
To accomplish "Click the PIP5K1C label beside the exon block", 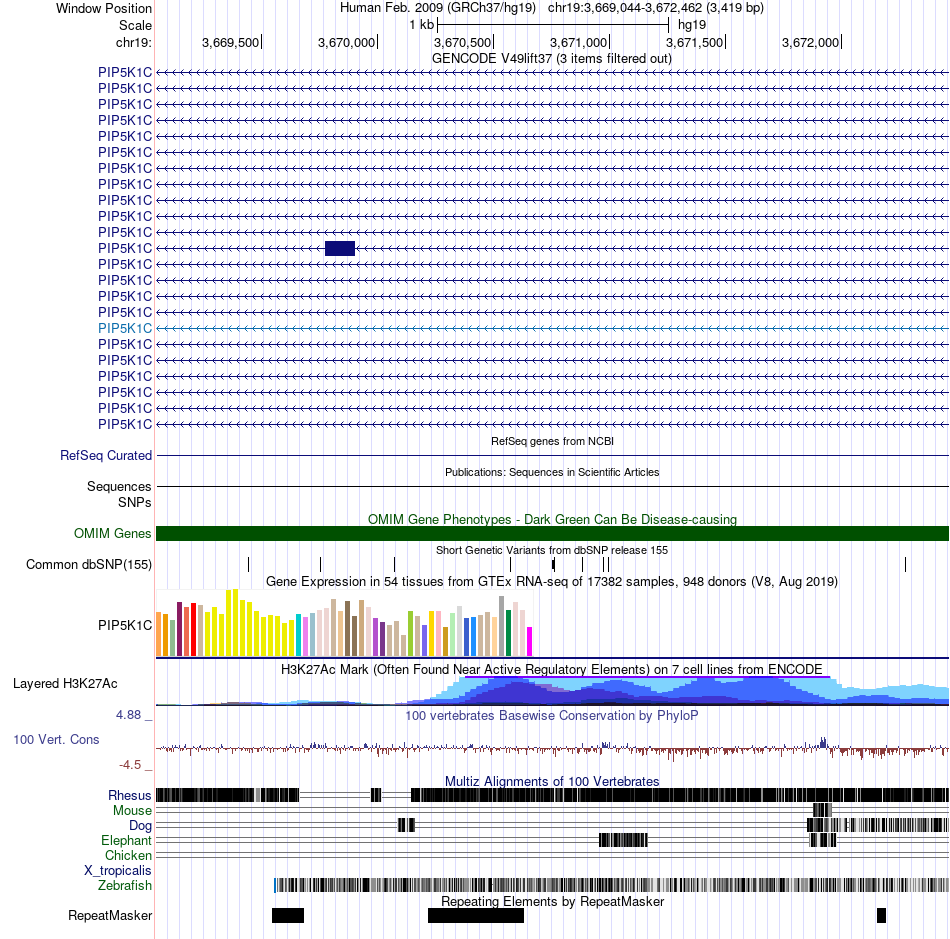I will tap(125, 248).
